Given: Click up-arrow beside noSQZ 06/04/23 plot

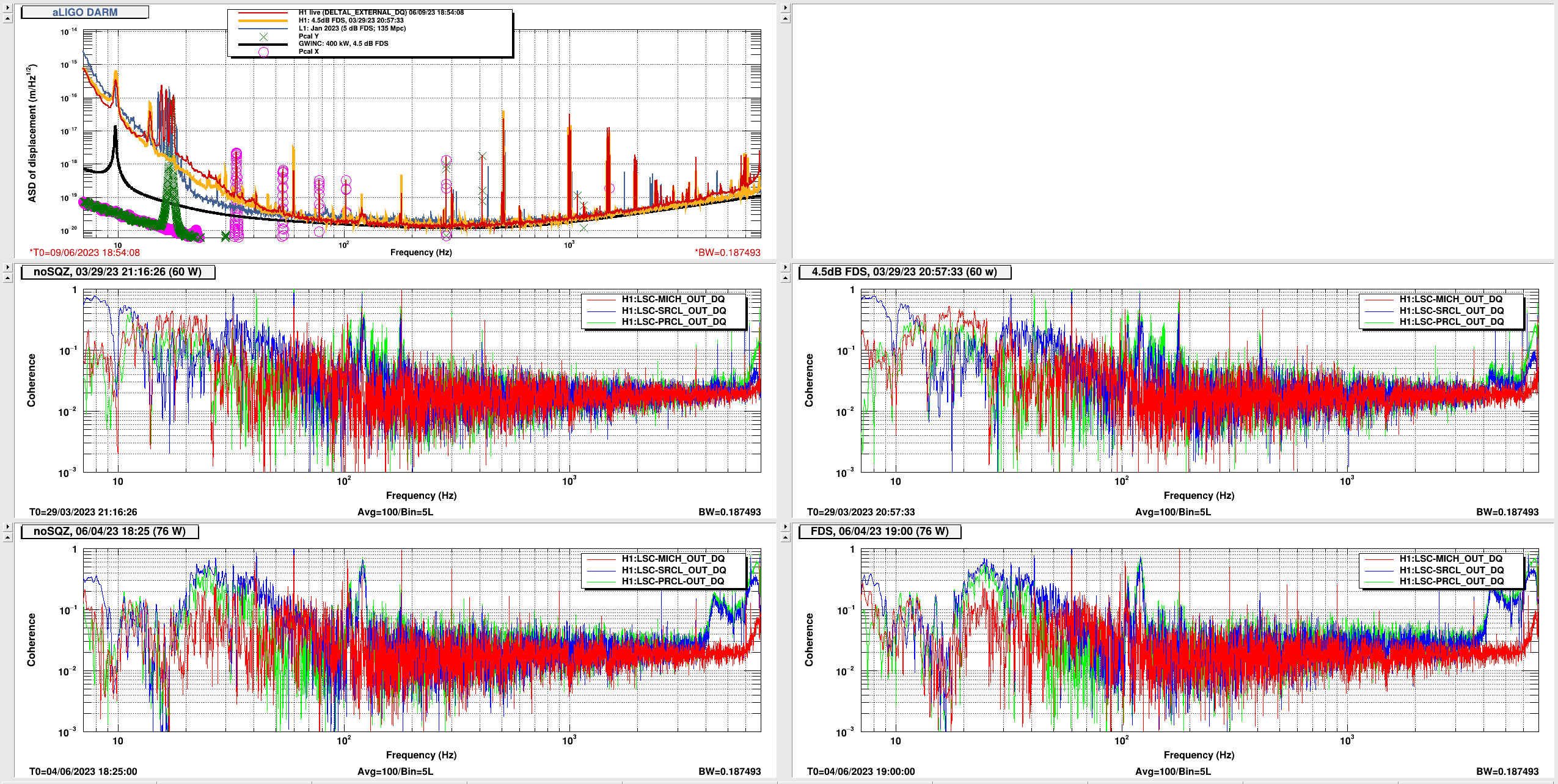Looking at the screenshot, I should pyautogui.click(x=7, y=537).
